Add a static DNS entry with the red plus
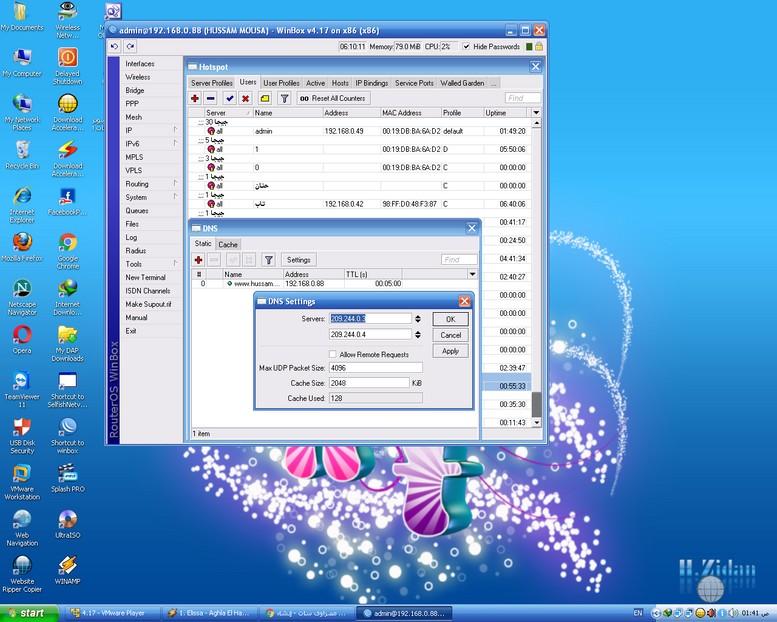The image size is (777, 622). (x=199, y=260)
